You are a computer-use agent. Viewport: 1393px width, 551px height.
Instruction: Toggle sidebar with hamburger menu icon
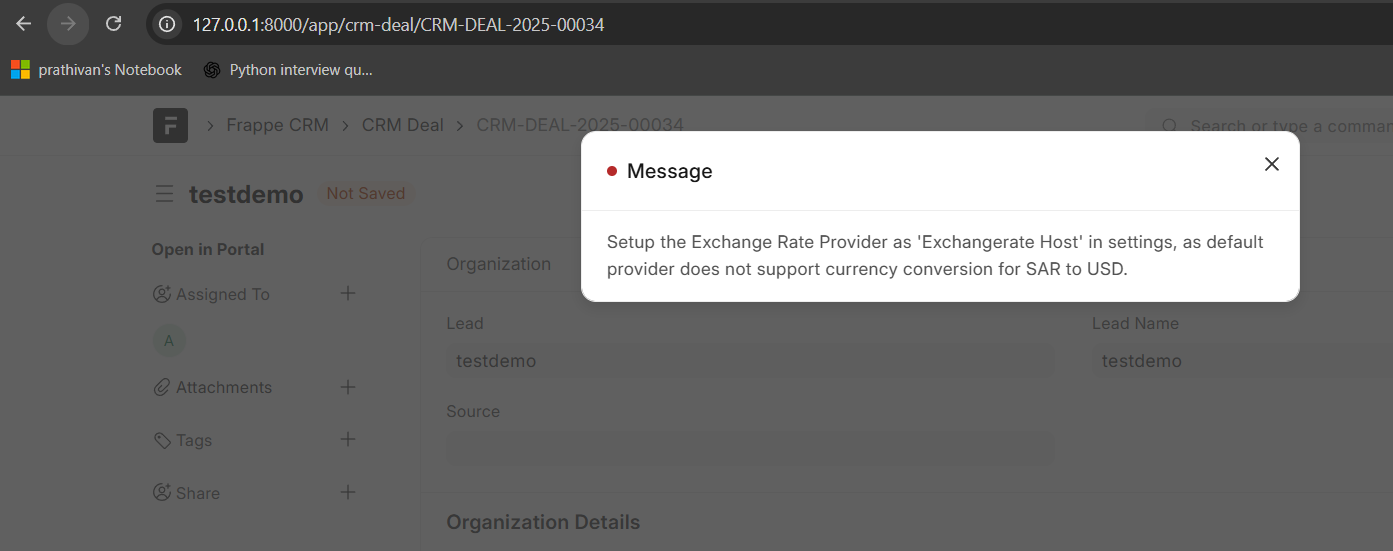(x=165, y=194)
